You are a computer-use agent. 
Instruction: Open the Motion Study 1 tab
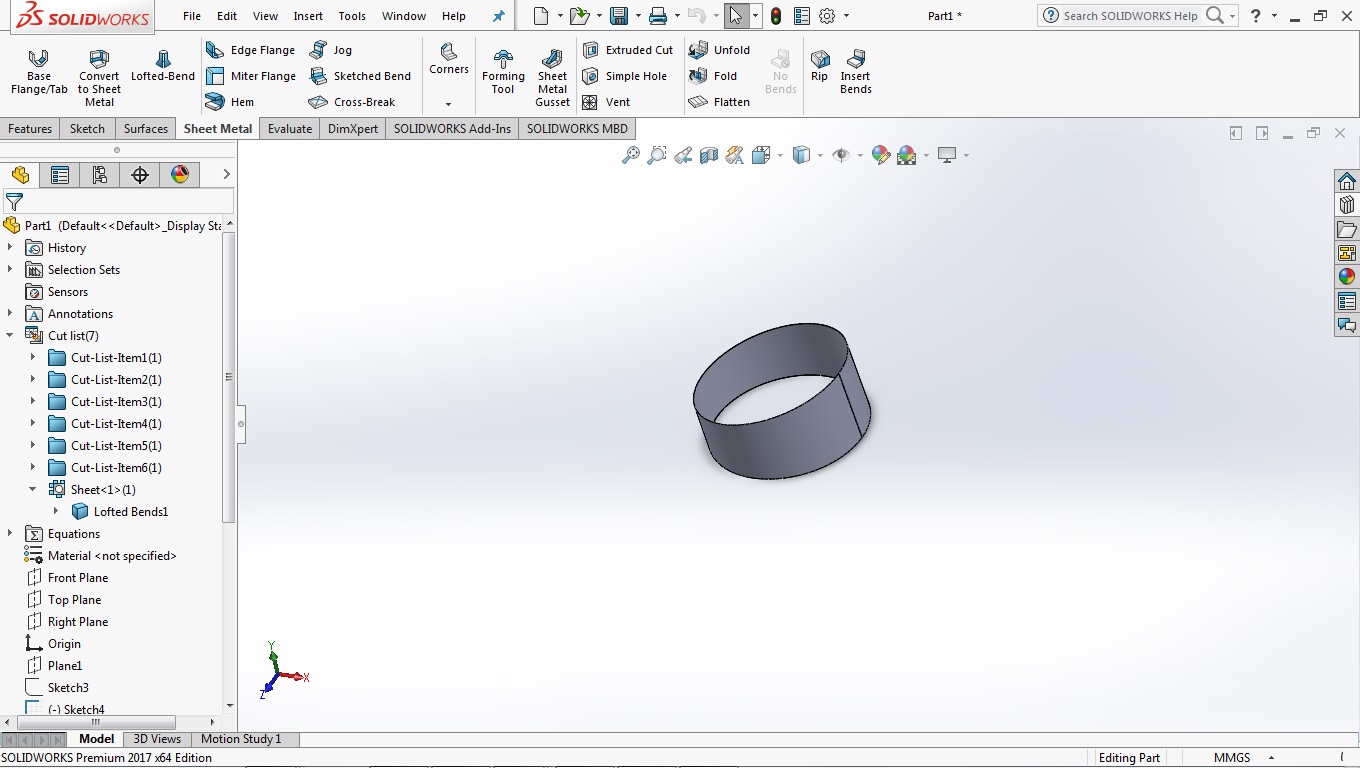241,739
